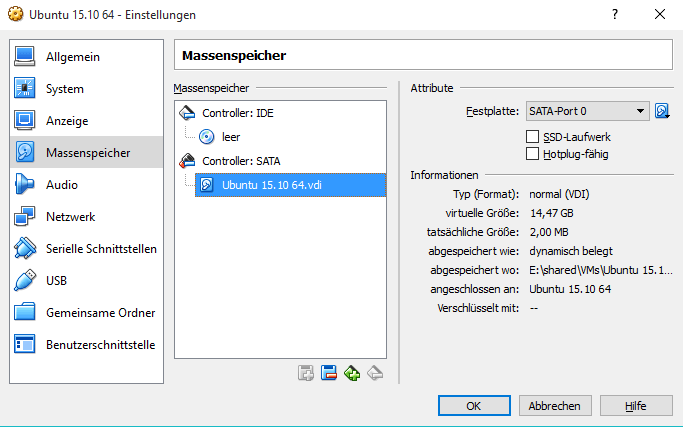Toggle the Hotplug-fähig checkbox

(532, 154)
